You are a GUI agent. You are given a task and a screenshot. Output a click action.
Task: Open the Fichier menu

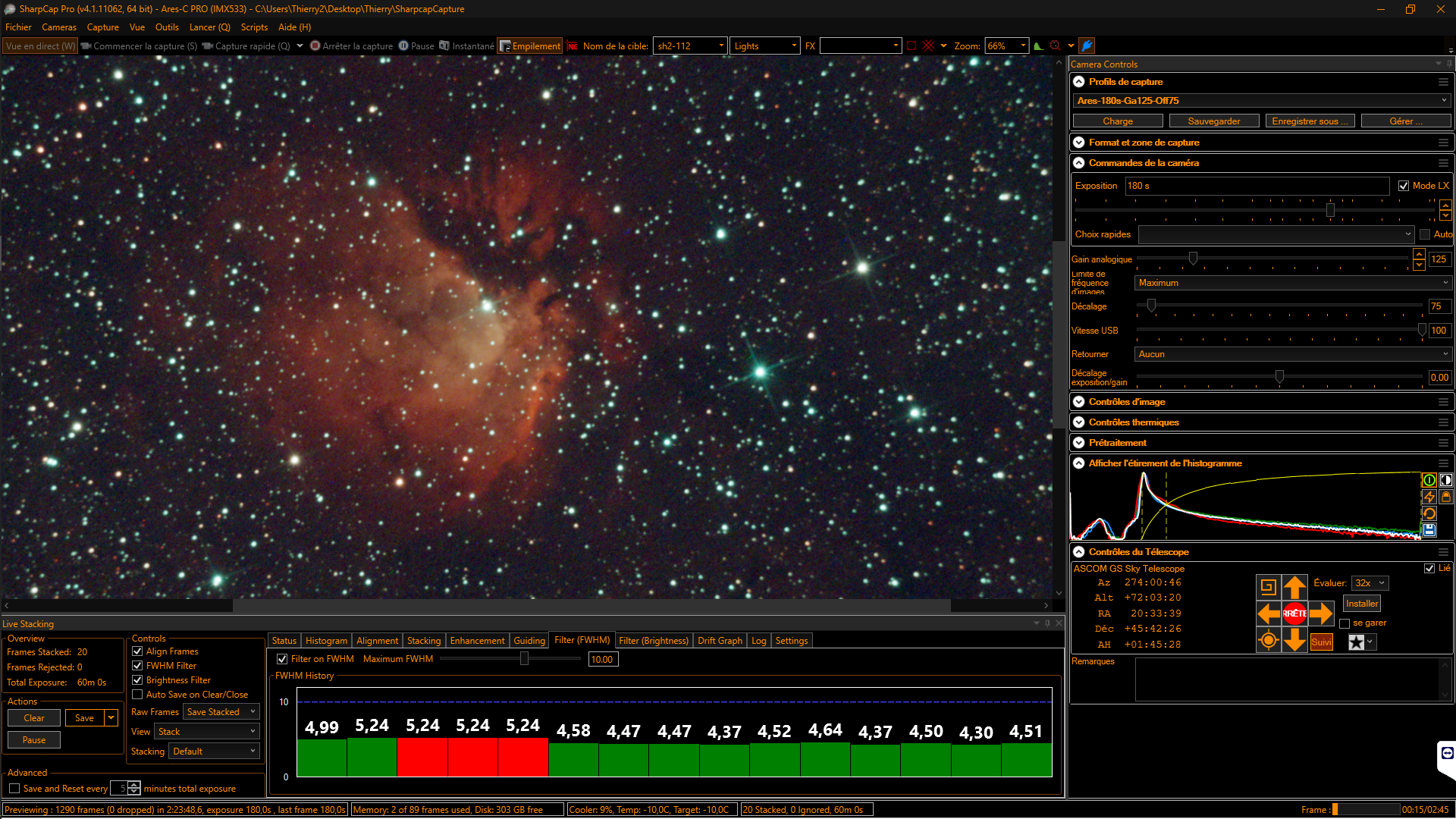(x=19, y=27)
